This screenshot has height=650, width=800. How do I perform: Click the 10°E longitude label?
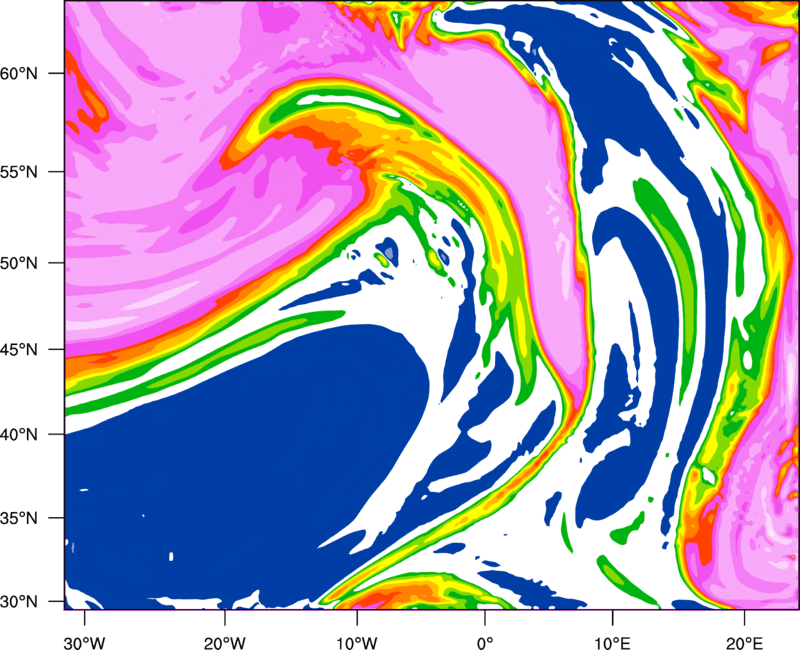(612, 643)
